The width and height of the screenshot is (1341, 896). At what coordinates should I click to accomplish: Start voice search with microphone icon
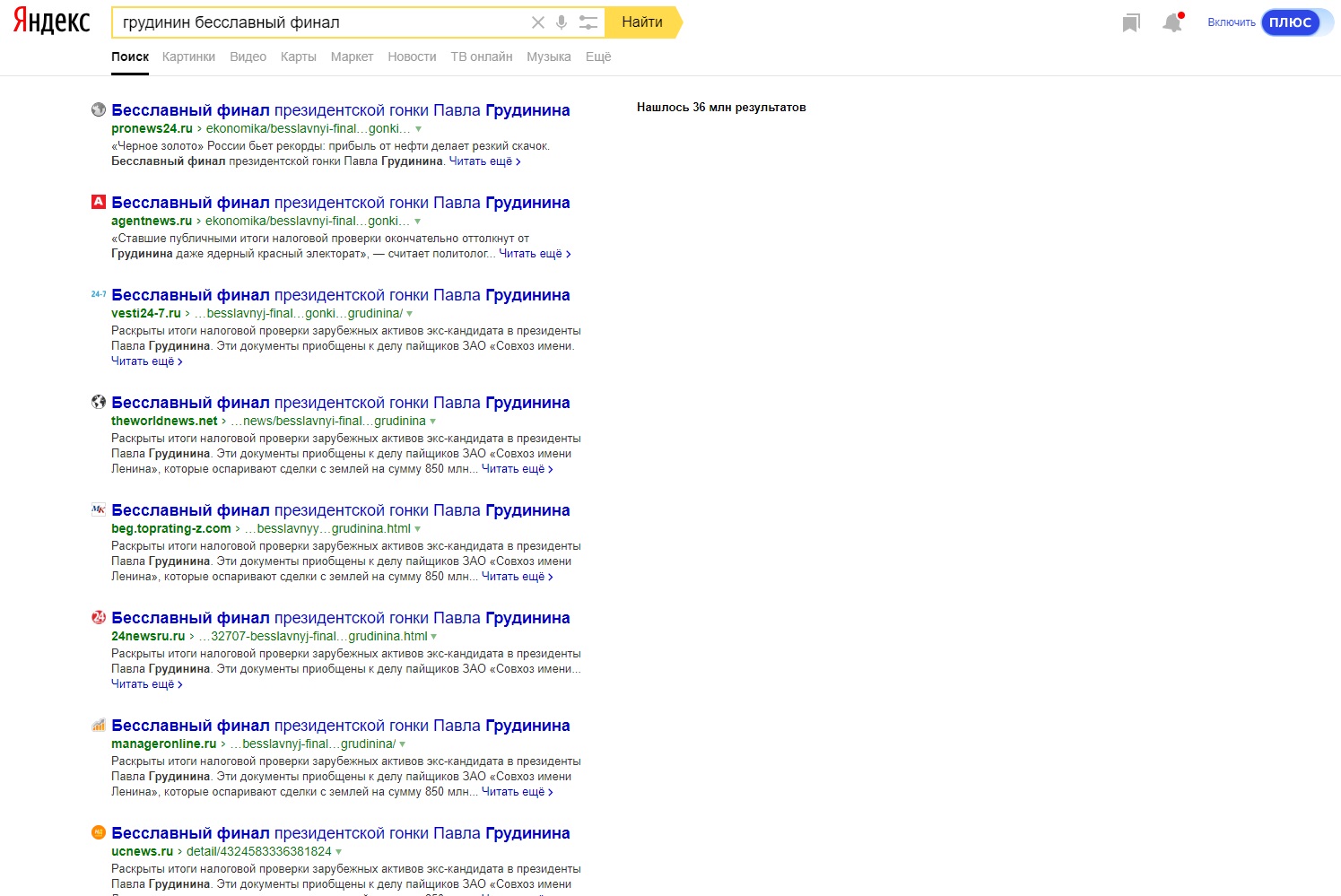(x=562, y=22)
